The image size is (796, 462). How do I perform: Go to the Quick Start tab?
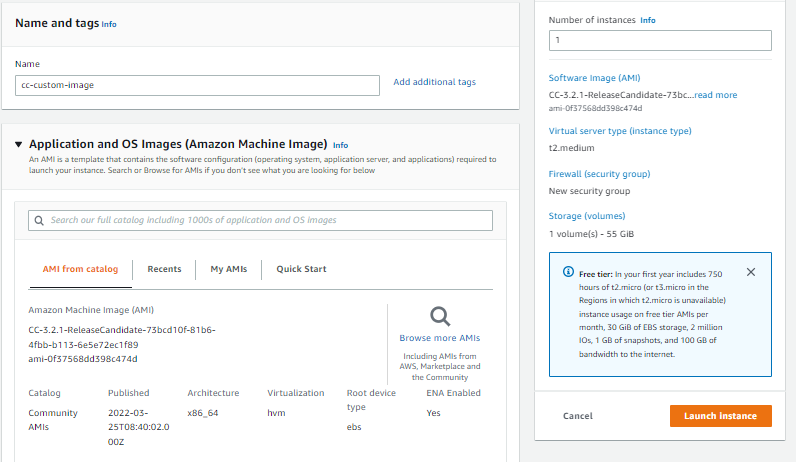301,269
